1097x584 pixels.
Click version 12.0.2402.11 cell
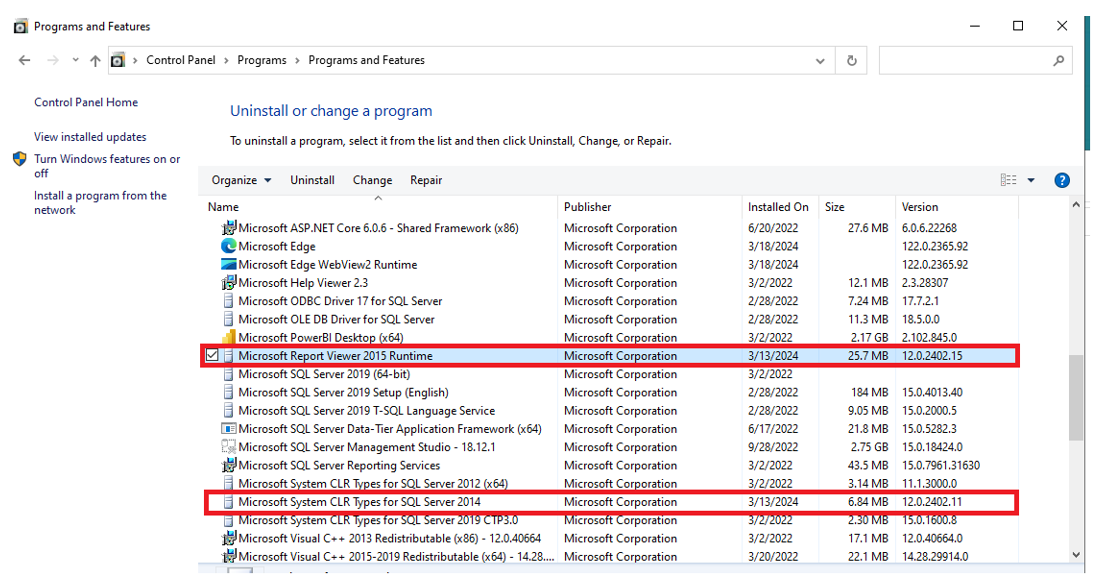931,502
